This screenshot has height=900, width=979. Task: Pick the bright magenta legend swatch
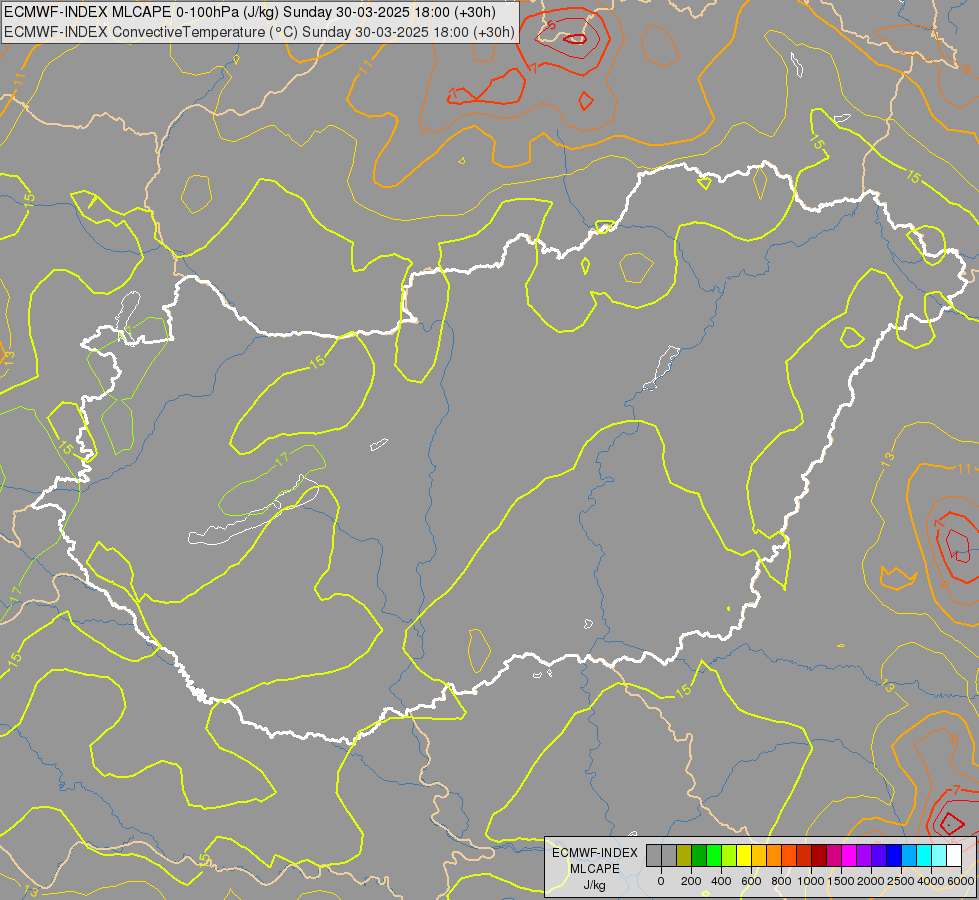point(849,855)
